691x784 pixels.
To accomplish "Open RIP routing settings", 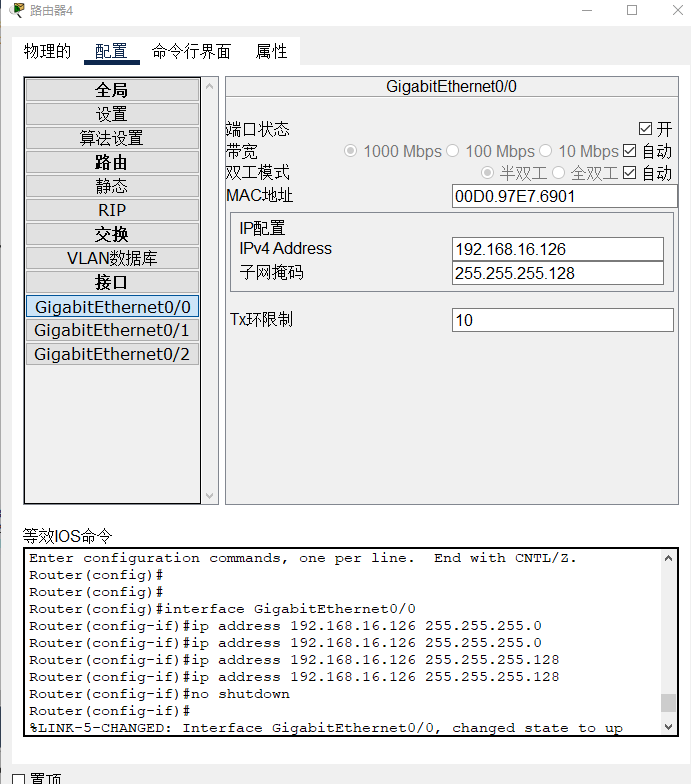I will point(112,210).
